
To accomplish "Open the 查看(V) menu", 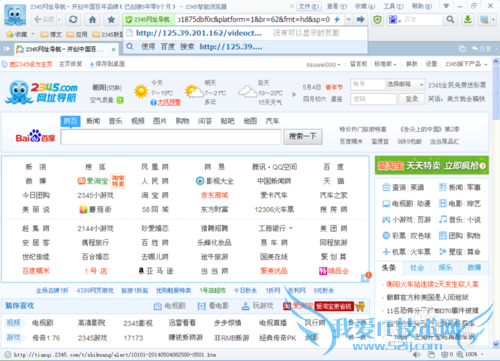I will click(x=337, y=6).
